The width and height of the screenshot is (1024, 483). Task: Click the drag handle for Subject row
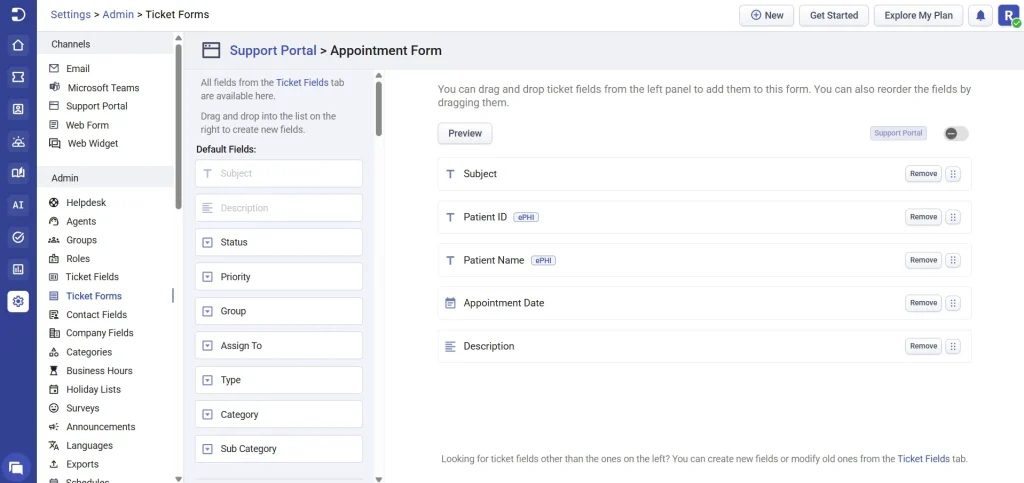pos(953,174)
